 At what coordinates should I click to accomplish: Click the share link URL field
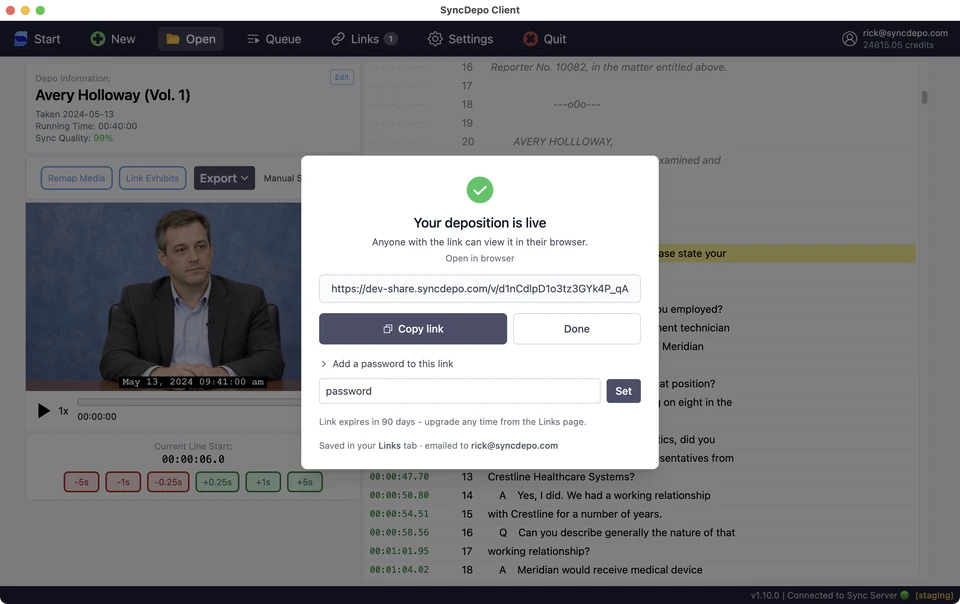[x=480, y=288]
